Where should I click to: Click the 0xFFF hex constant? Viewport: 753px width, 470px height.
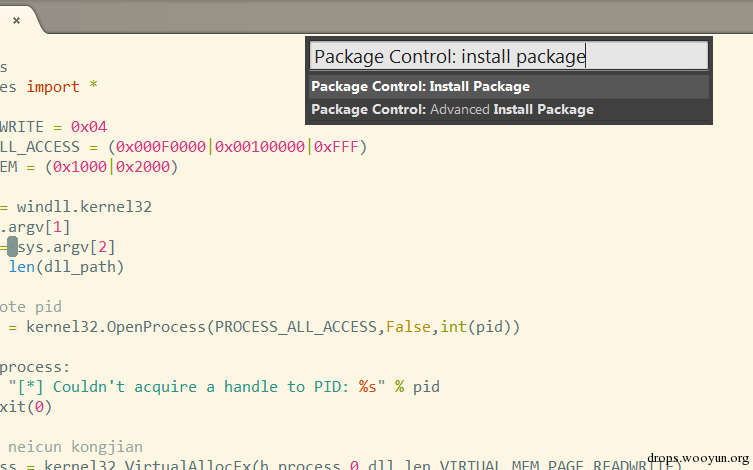click(336, 147)
